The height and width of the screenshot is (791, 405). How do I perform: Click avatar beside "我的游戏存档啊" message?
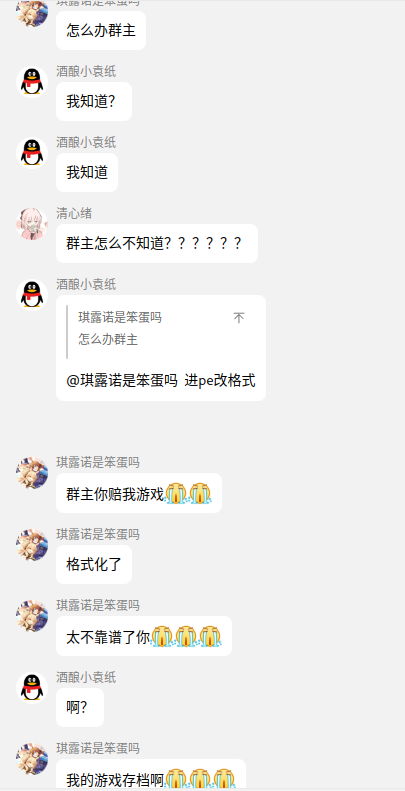pos(32,759)
